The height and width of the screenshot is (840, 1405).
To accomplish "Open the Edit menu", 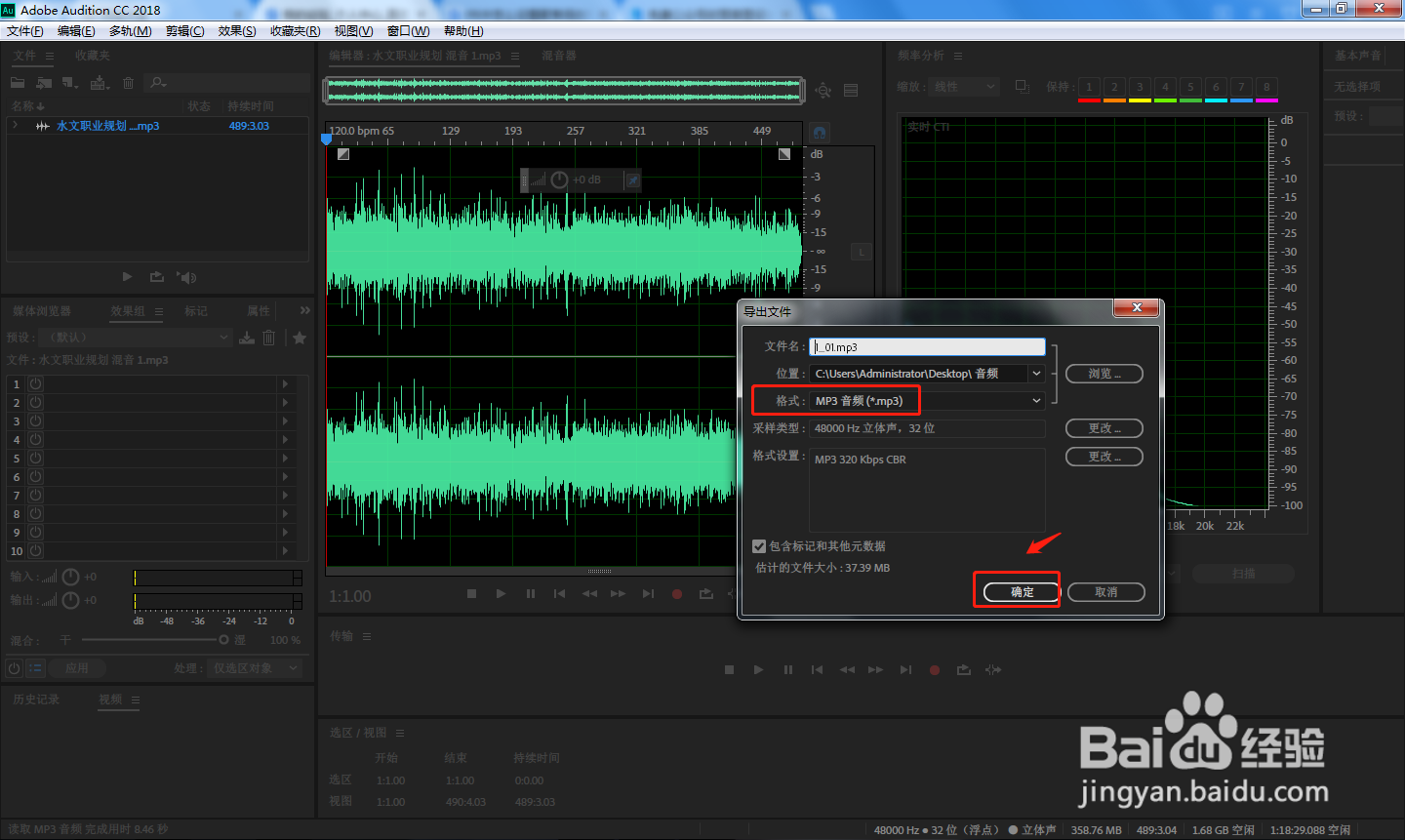I will [x=76, y=31].
